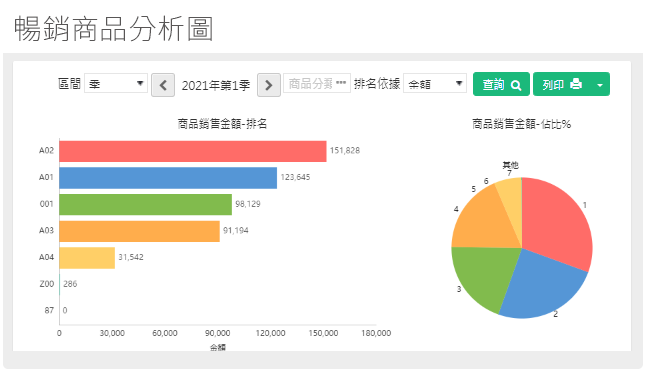
Task: Select the green 001 bar
Action: (x=145, y=205)
